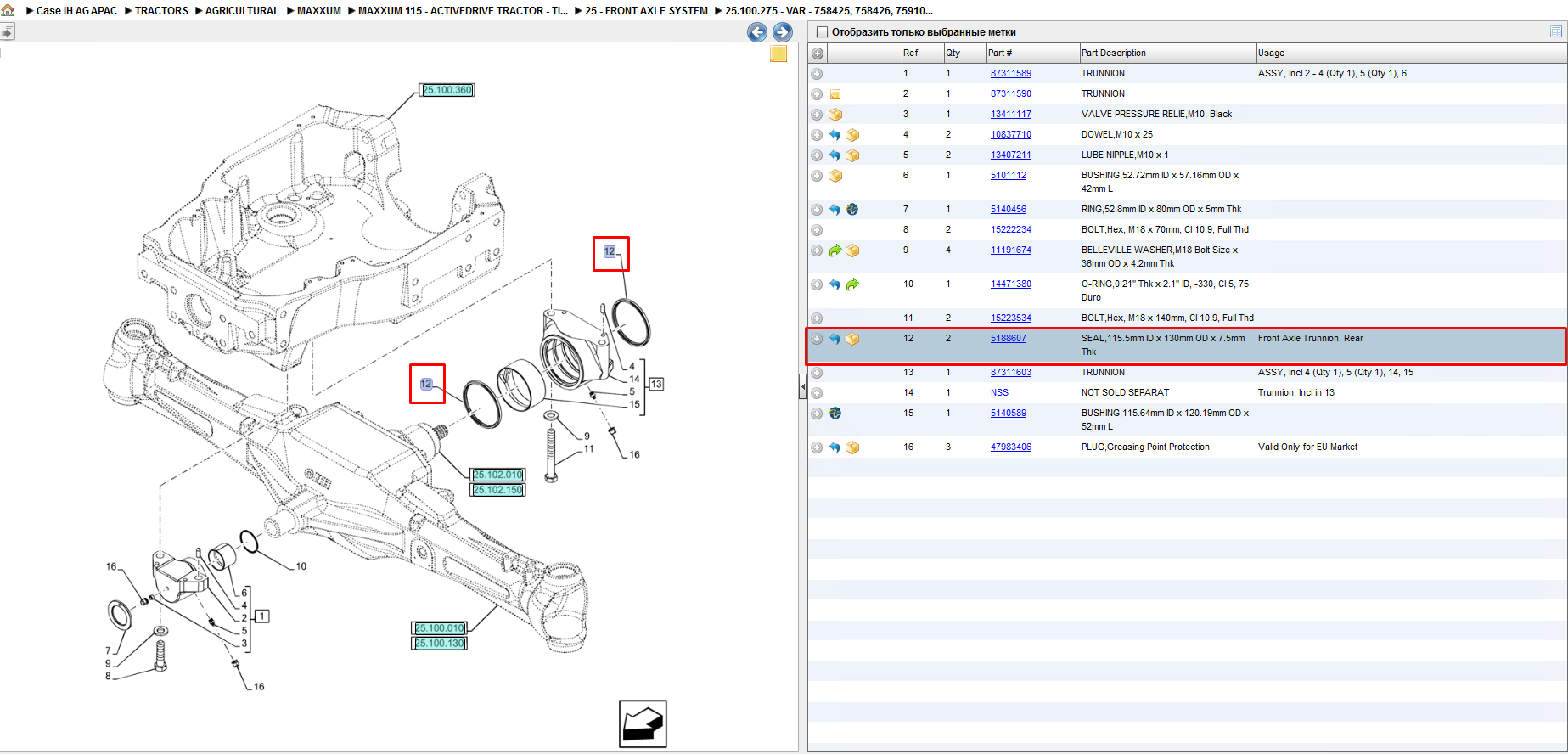Click the export arrow icon below the diagram
Viewport: 1568px width, 754px height.
(643, 723)
